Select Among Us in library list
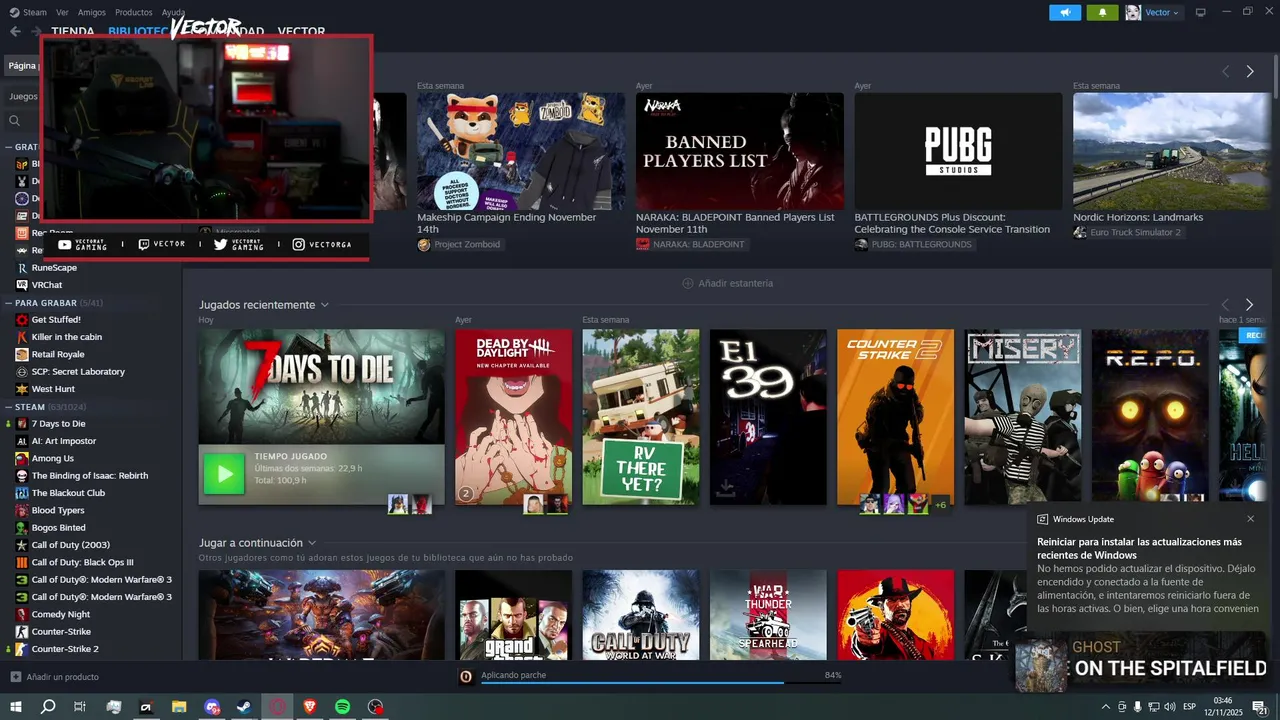Viewport: 1280px width, 720px height. pos(52,458)
